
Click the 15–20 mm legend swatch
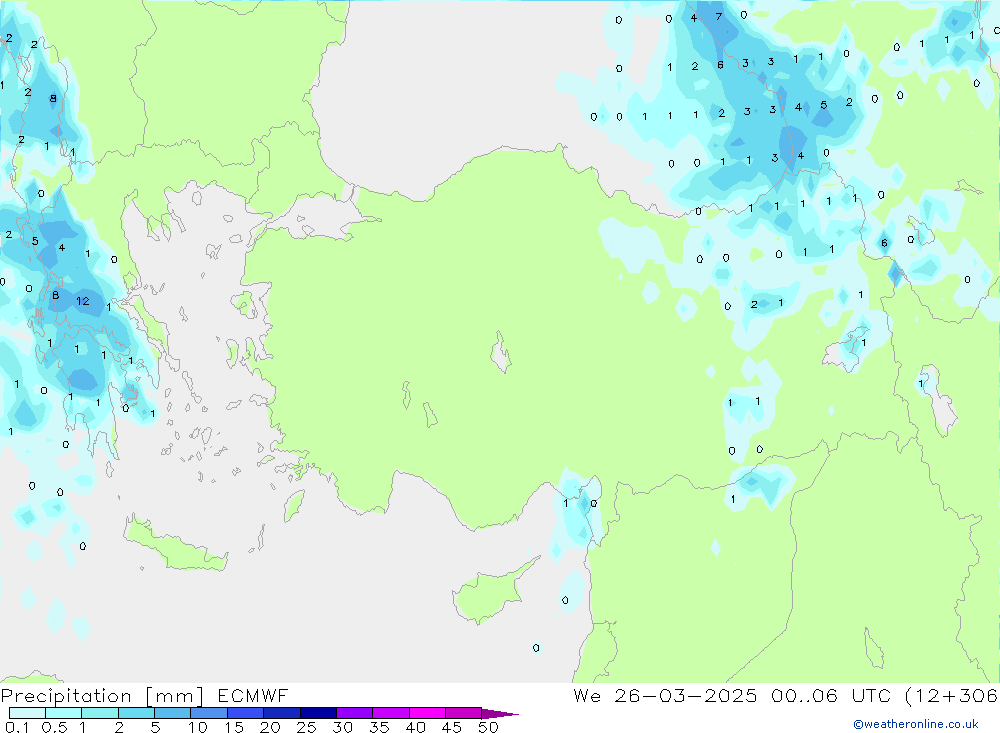coord(246,713)
